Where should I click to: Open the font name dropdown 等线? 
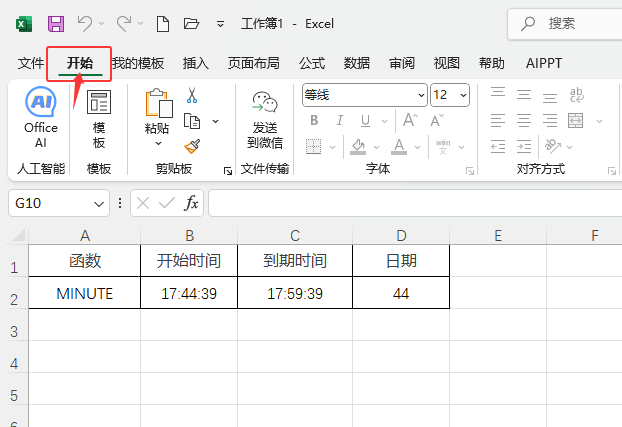tap(421, 95)
